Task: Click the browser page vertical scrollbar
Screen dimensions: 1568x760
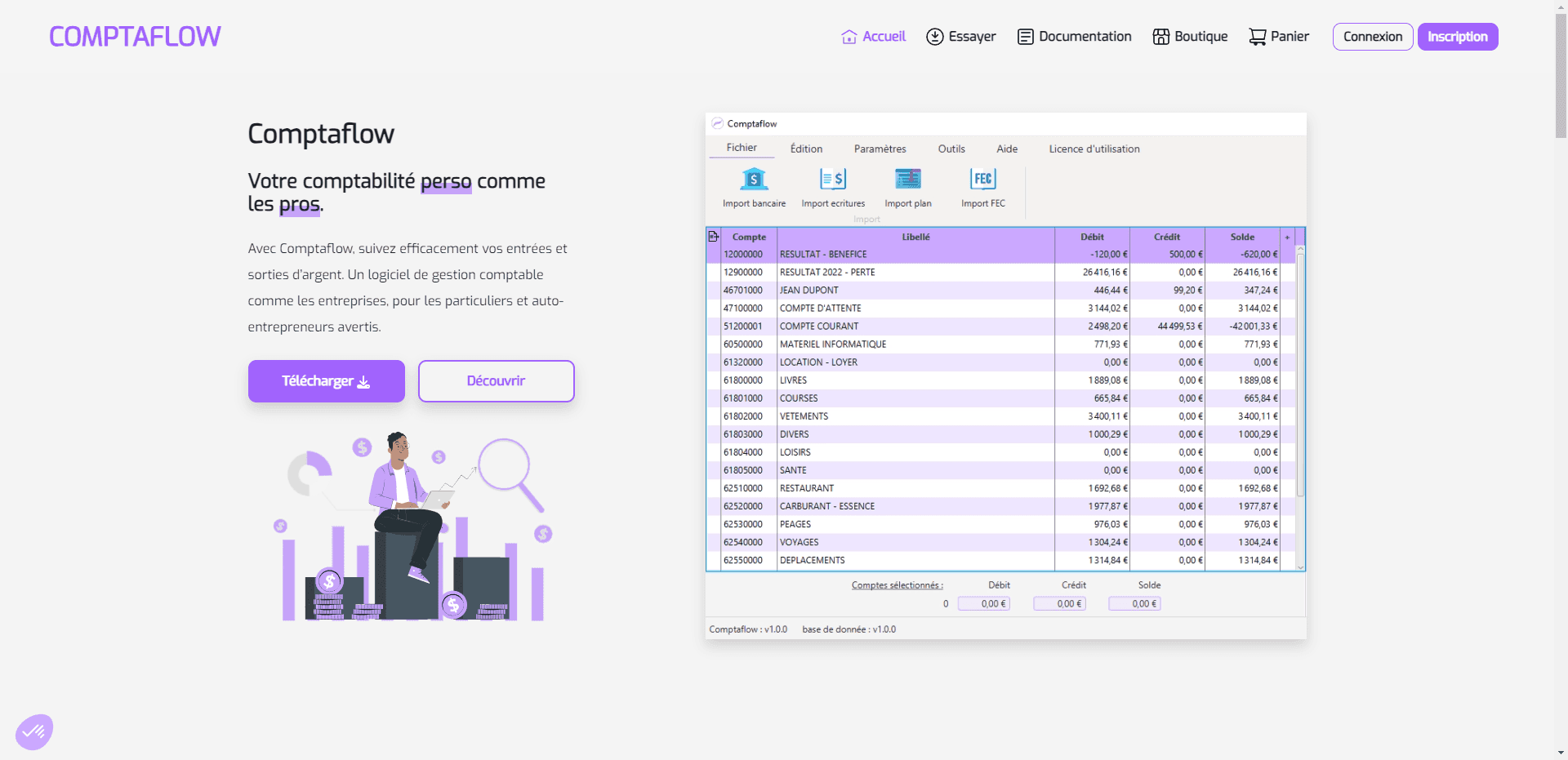Action: pos(1561,78)
